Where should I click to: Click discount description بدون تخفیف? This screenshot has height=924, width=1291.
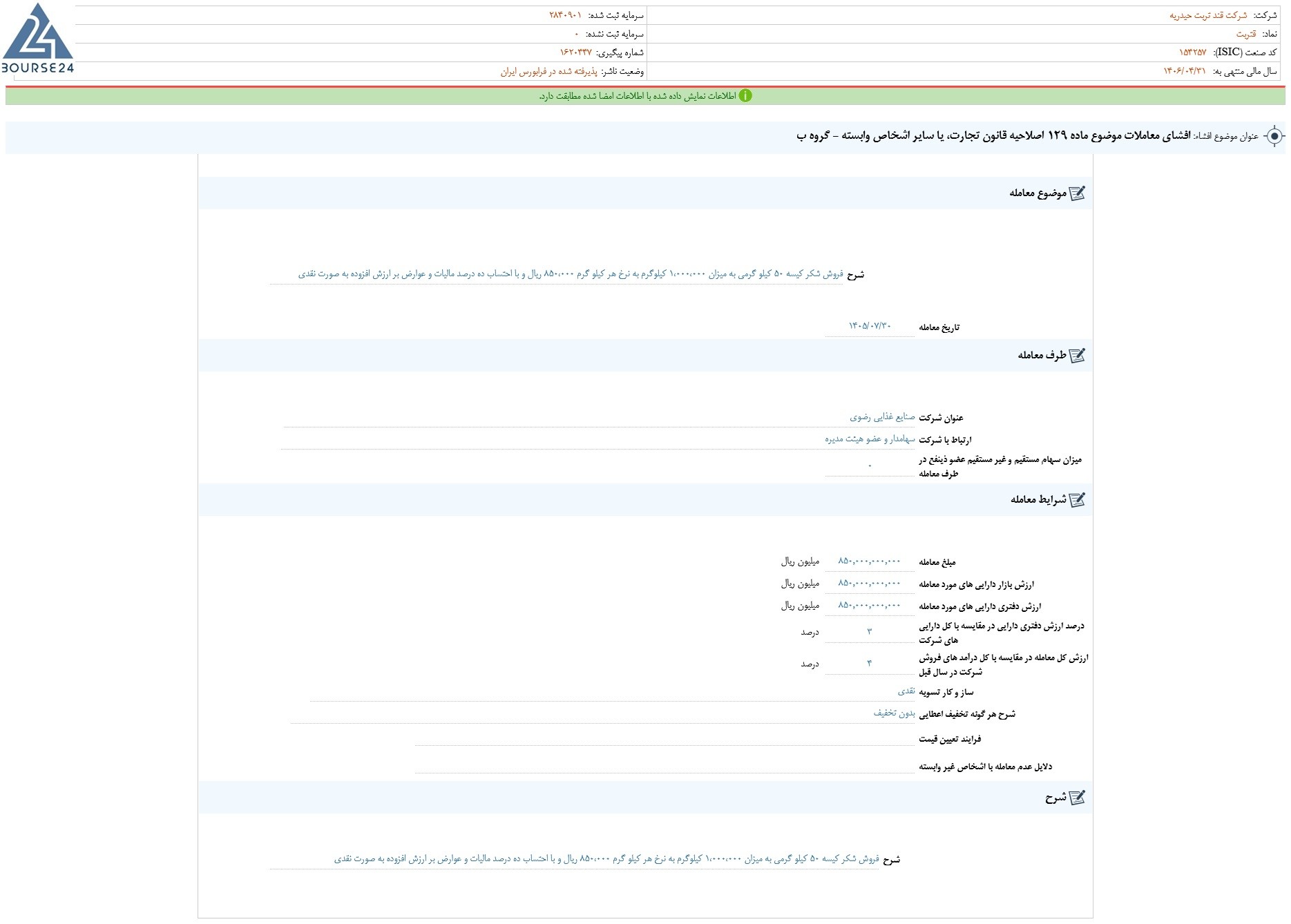click(x=894, y=713)
